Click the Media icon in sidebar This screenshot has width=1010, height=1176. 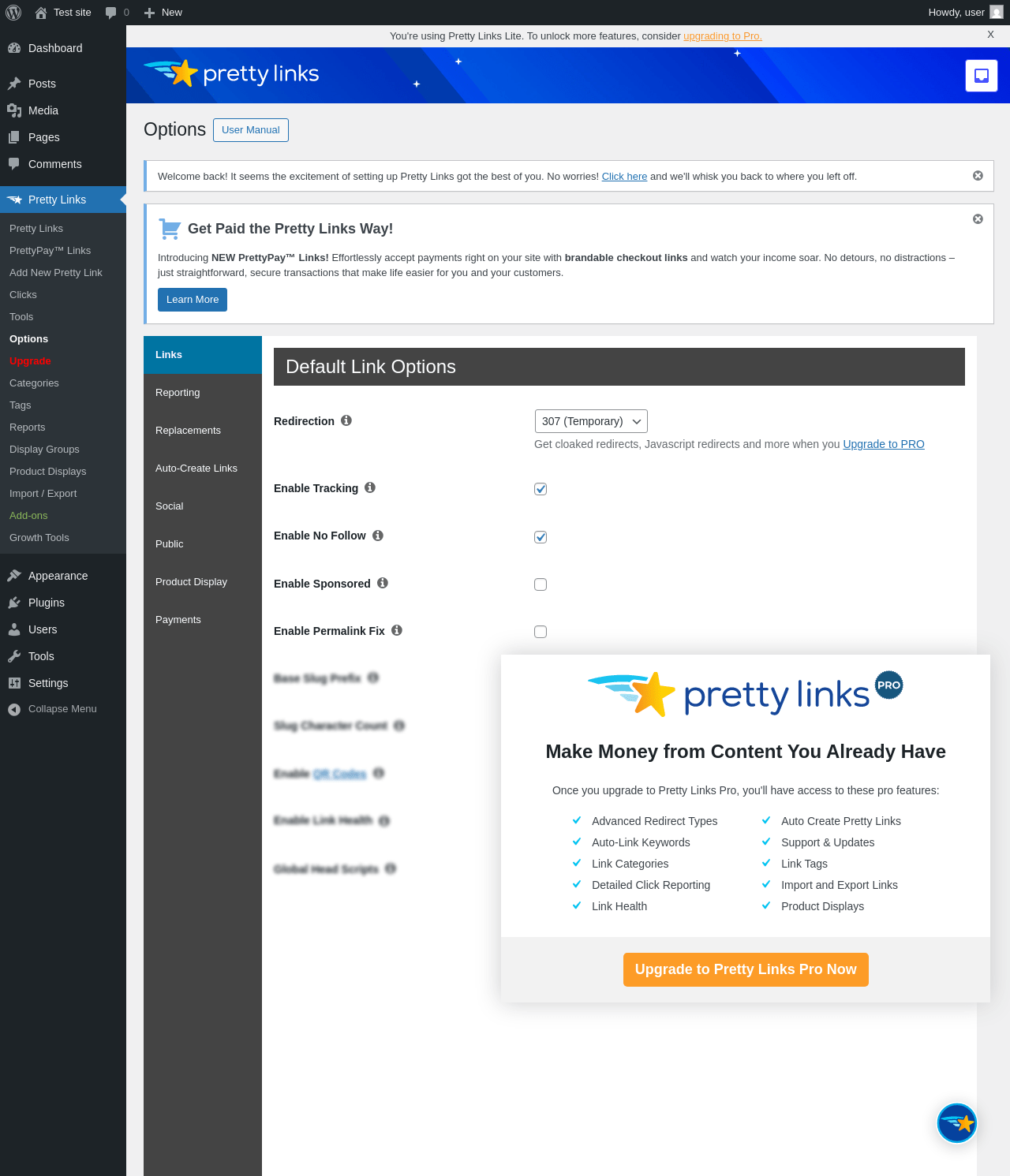14,110
